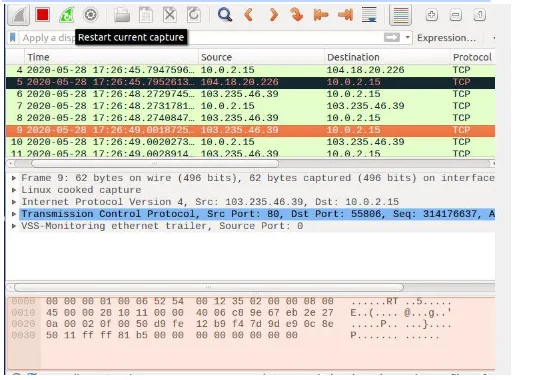The width and height of the screenshot is (539, 380).
Task: Close this capture file X icon
Action: [170, 15]
